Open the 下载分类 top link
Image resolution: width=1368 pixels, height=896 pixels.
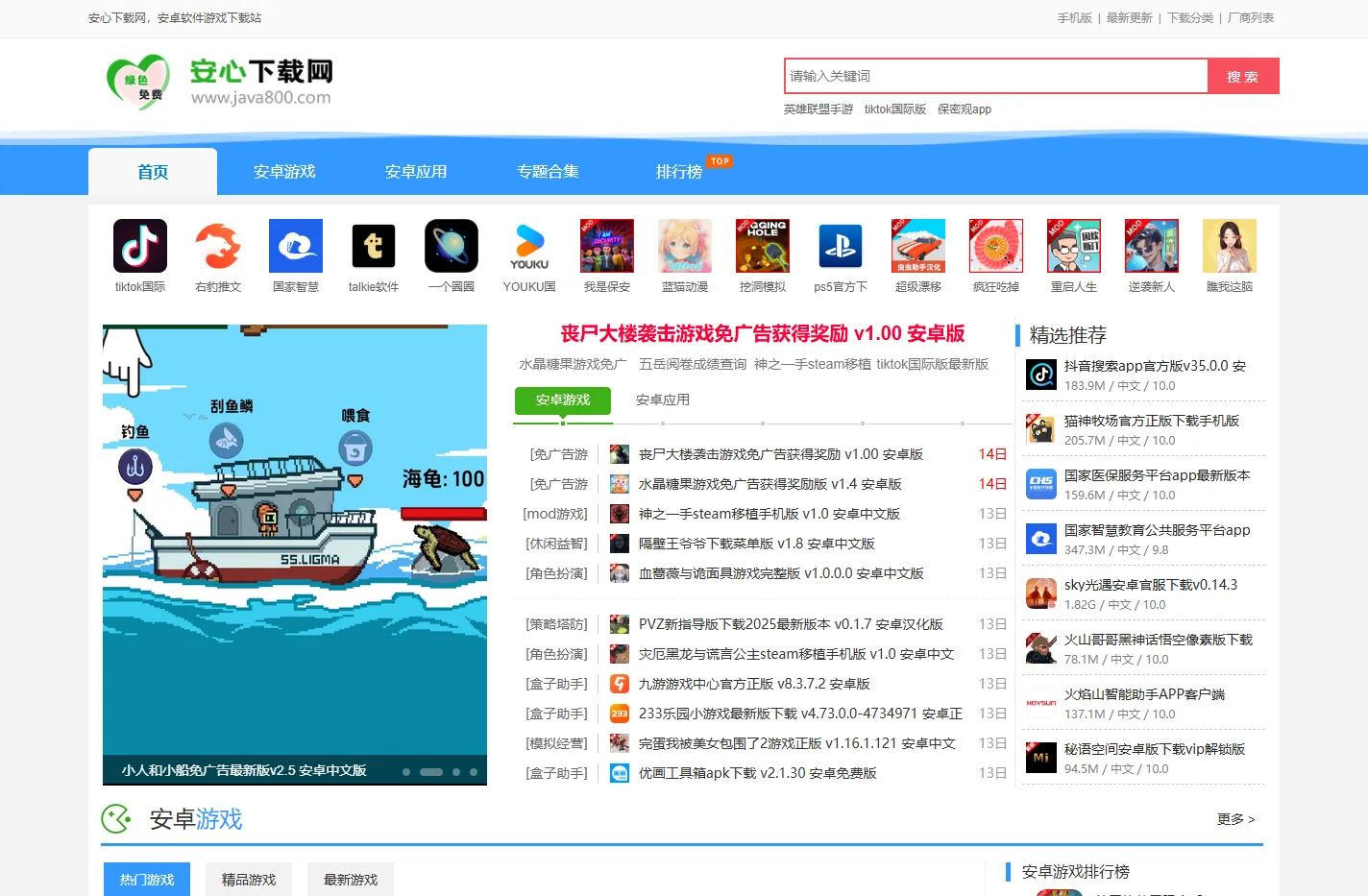pyautogui.click(x=1190, y=18)
